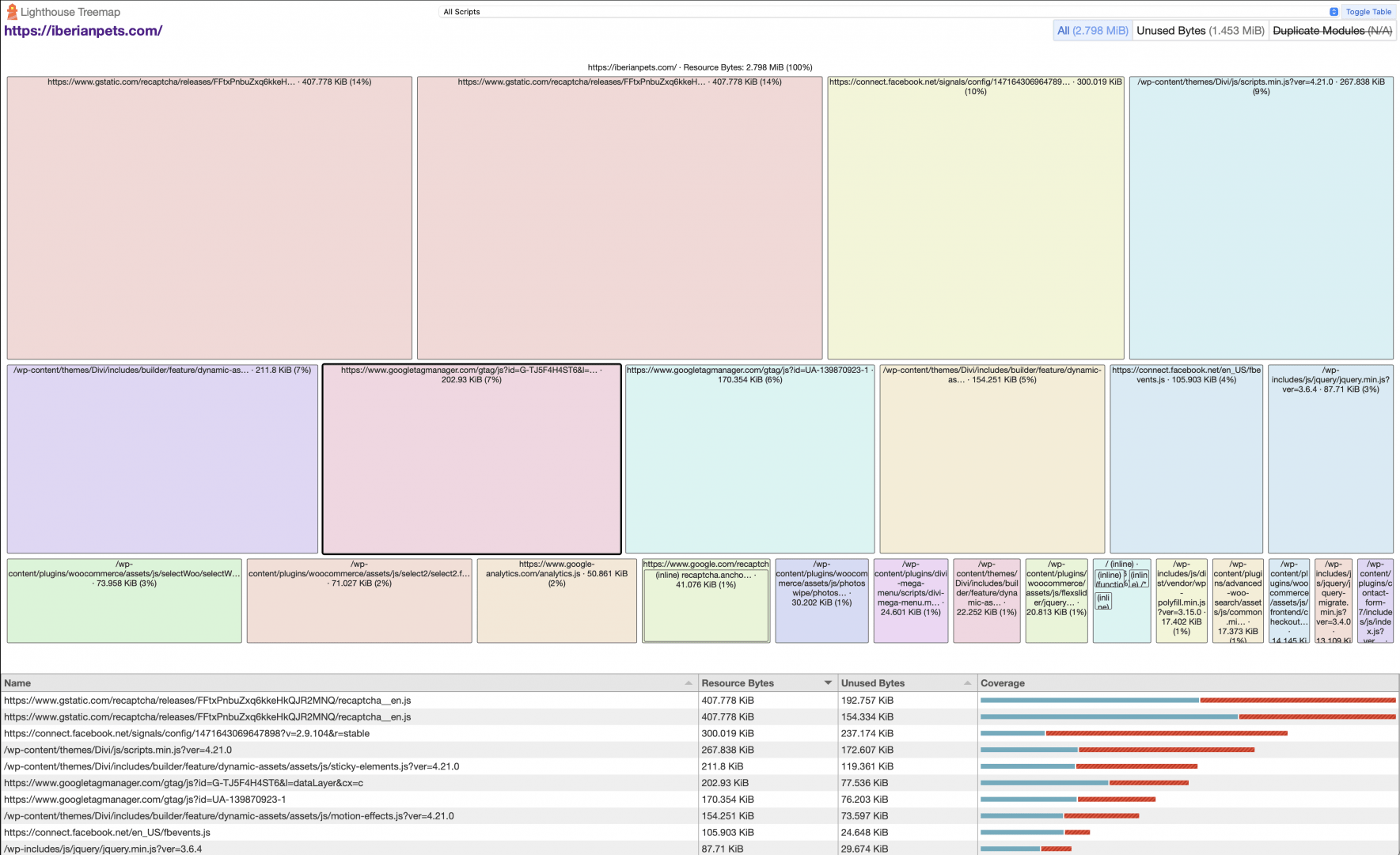The width and height of the screenshot is (1400, 855).
Task: Select the fbevents.js node, 105.903 KiB
Action: 1186,459
